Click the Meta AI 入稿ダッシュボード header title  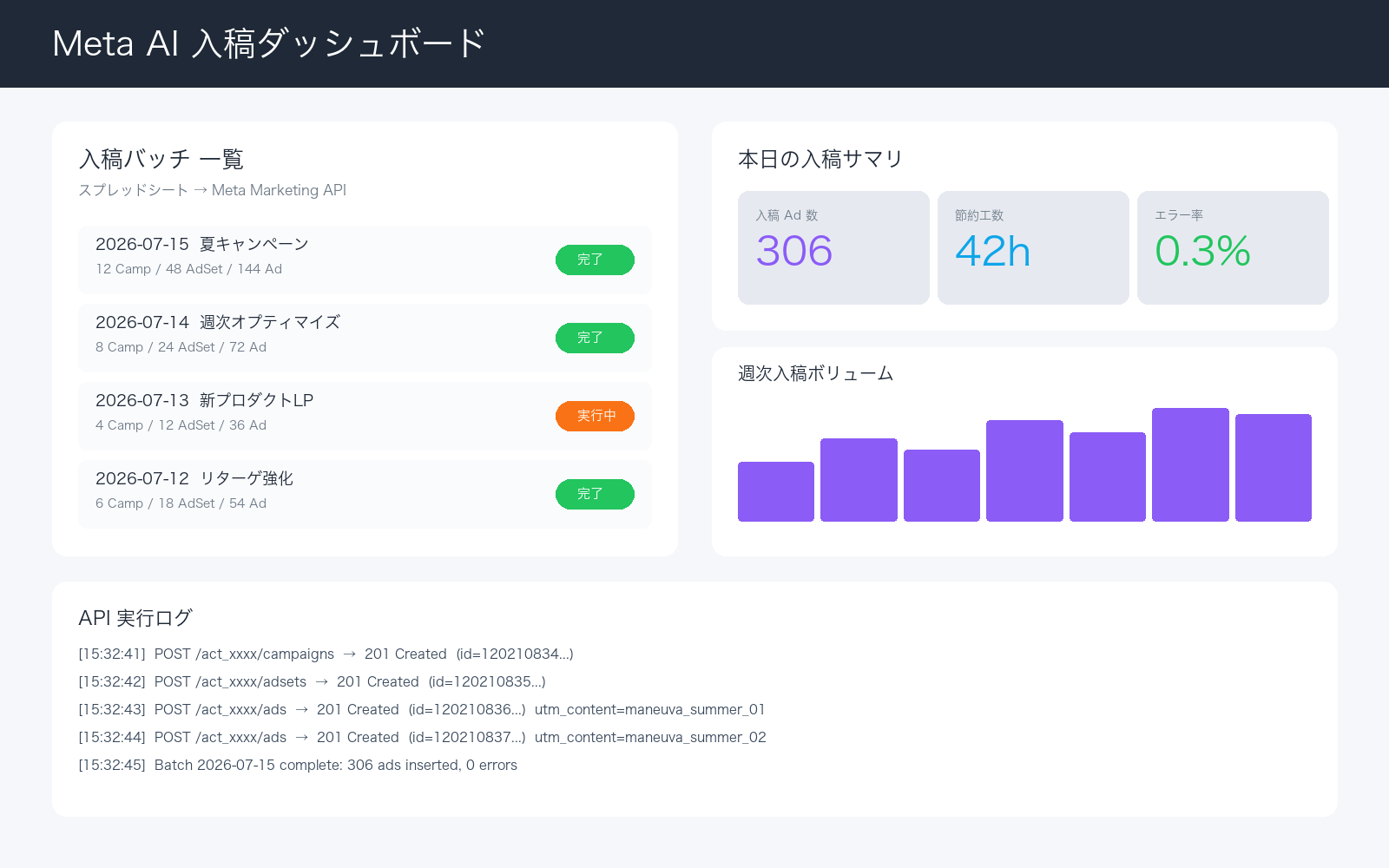point(268,43)
